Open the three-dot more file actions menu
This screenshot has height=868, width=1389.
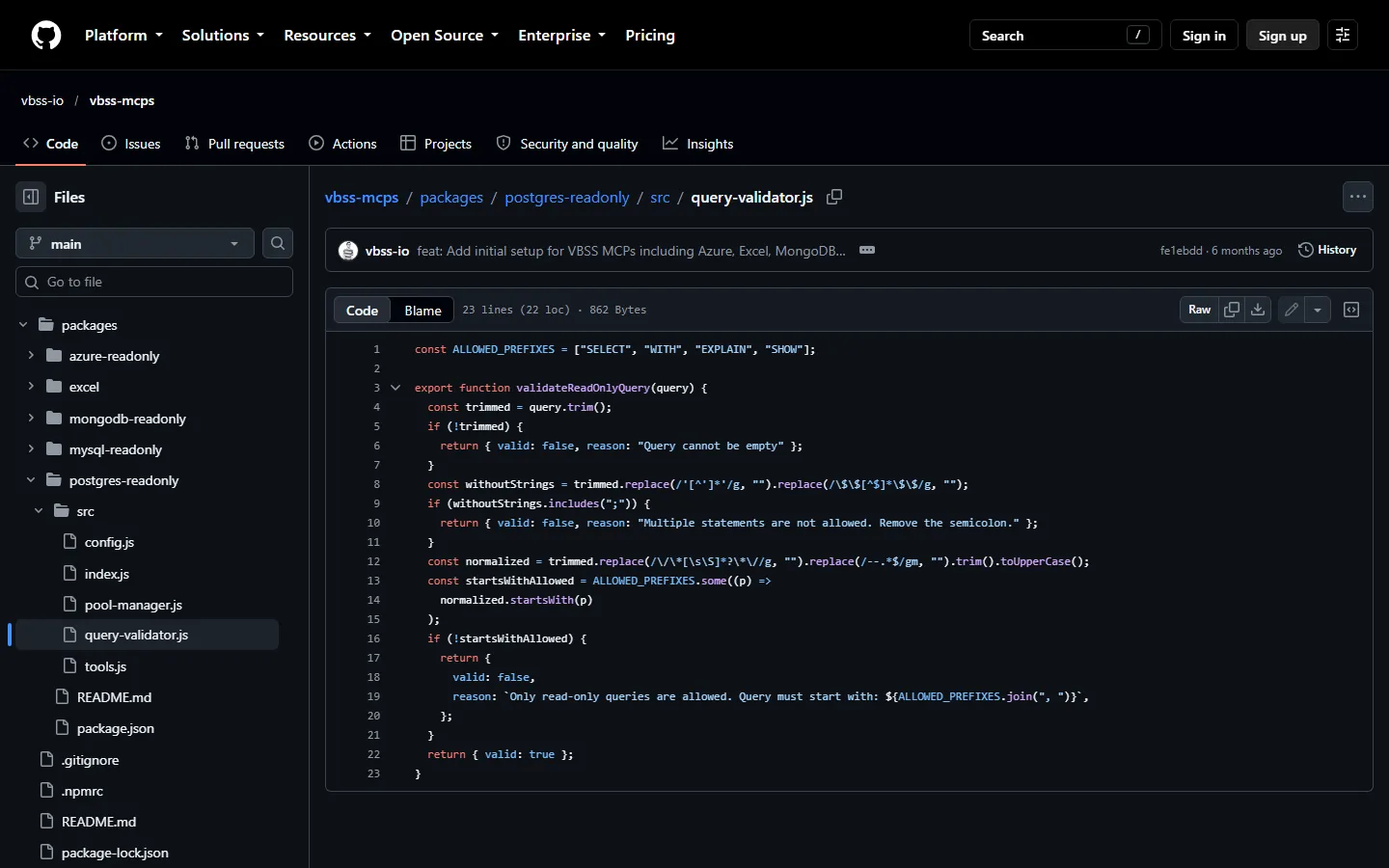coord(1358,197)
